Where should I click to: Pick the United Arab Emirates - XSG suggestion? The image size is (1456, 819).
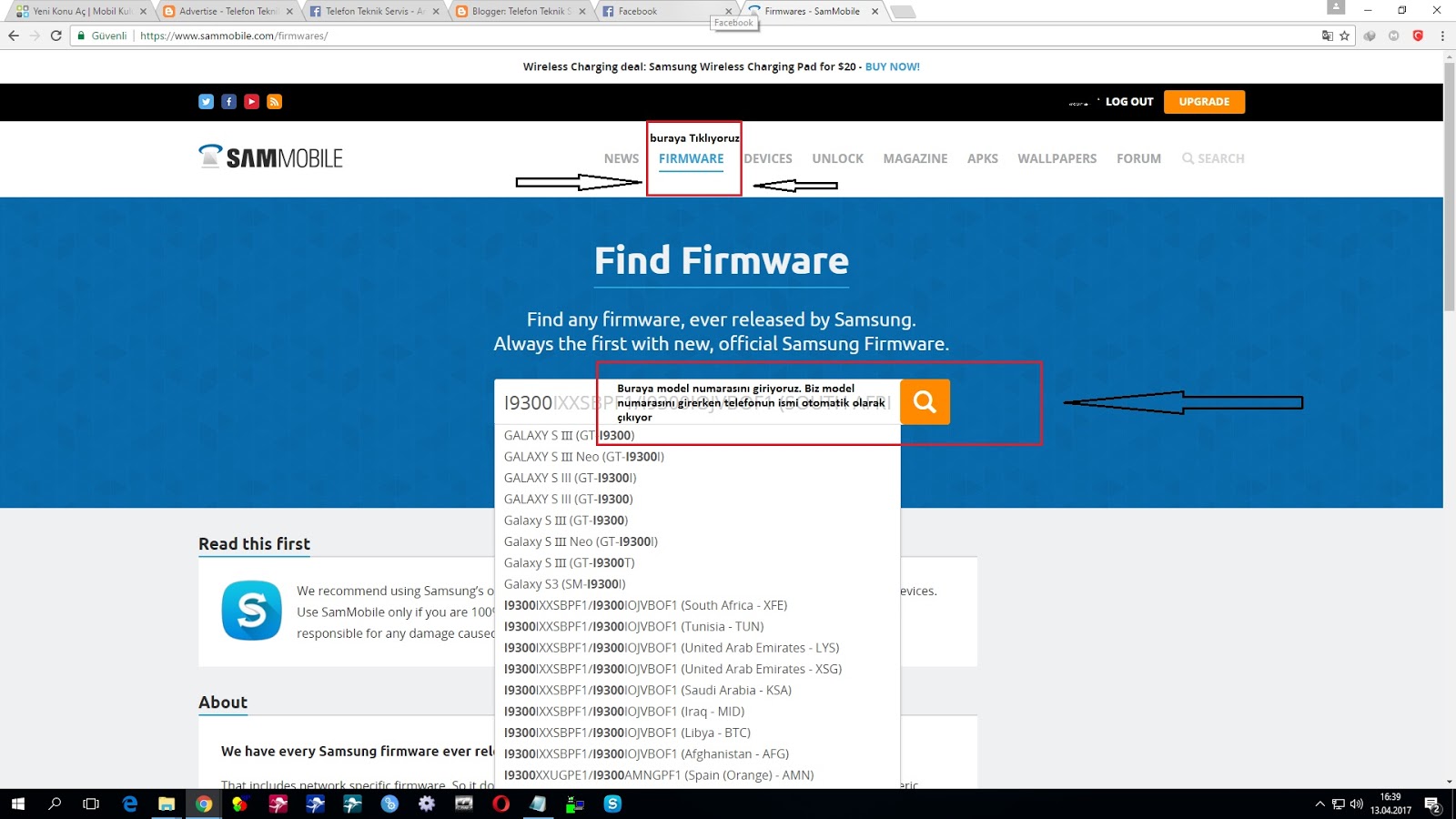pyautogui.click(x=673, y=669)
